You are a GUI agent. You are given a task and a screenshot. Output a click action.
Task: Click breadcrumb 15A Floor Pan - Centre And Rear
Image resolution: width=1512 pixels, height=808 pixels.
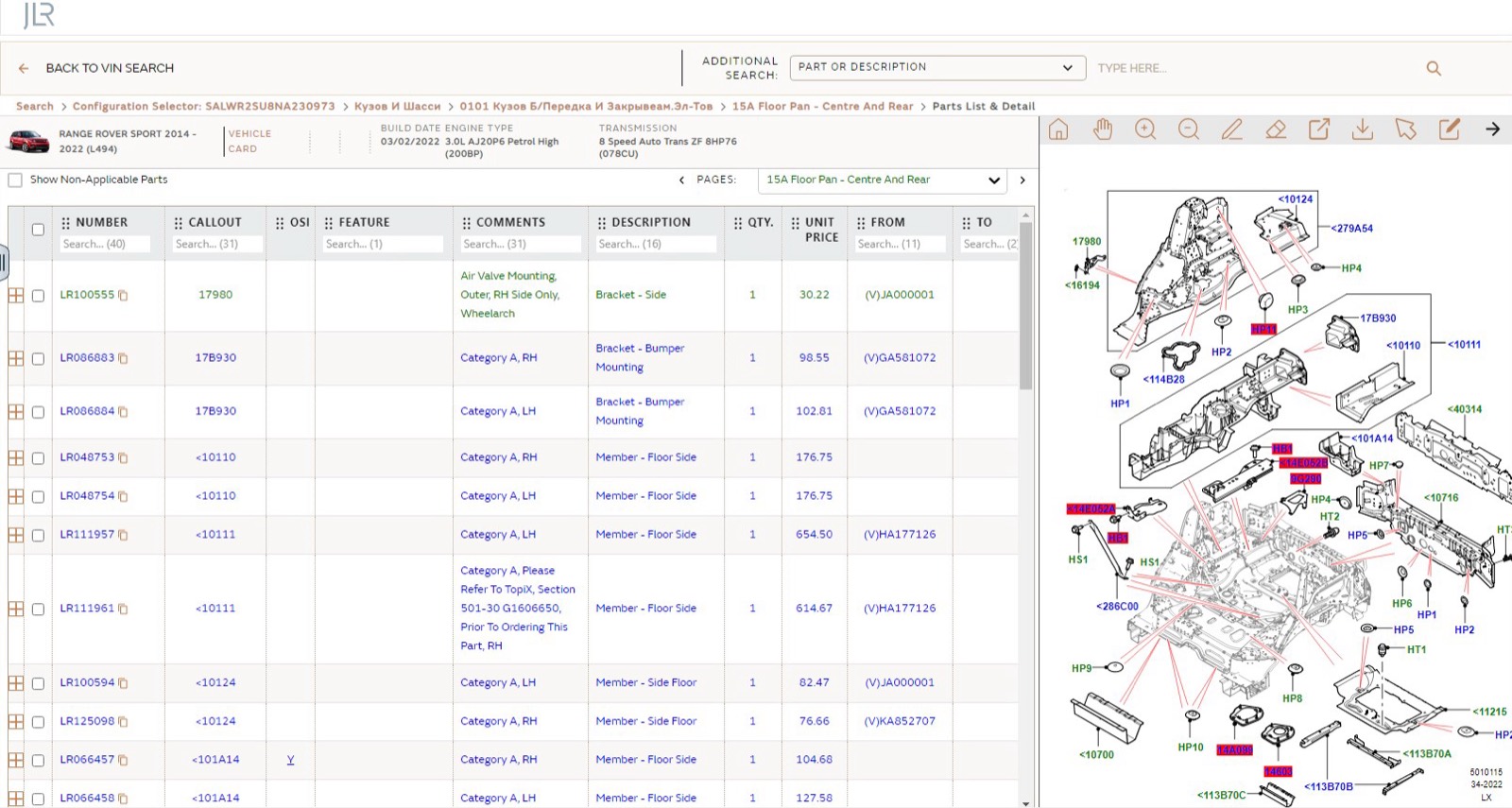(822, 106)
